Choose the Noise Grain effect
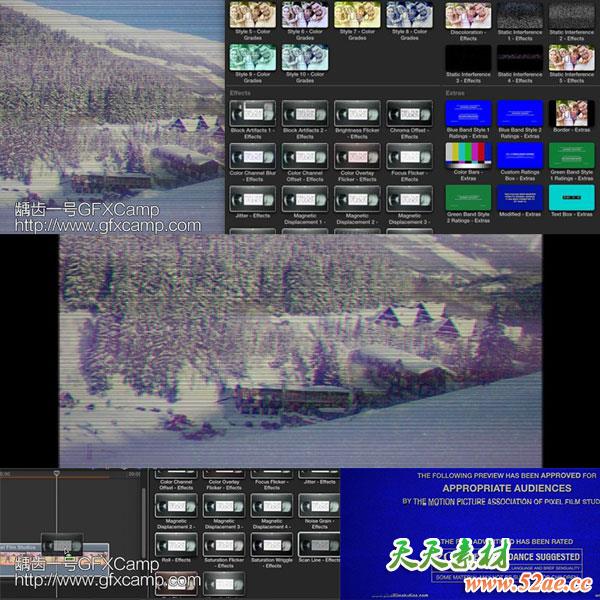Viewport: 600px width, 600px height. pos(320,505)
